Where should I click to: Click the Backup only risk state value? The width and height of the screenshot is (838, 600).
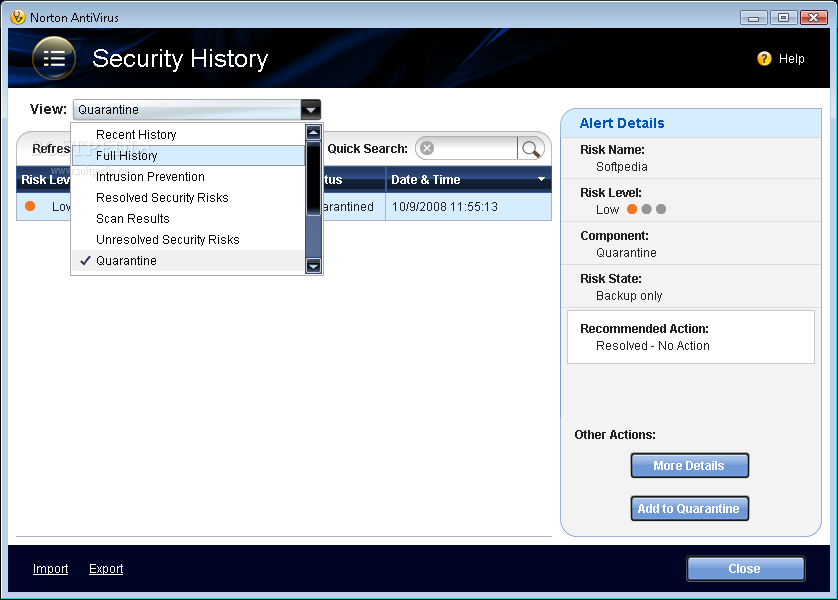629,295
